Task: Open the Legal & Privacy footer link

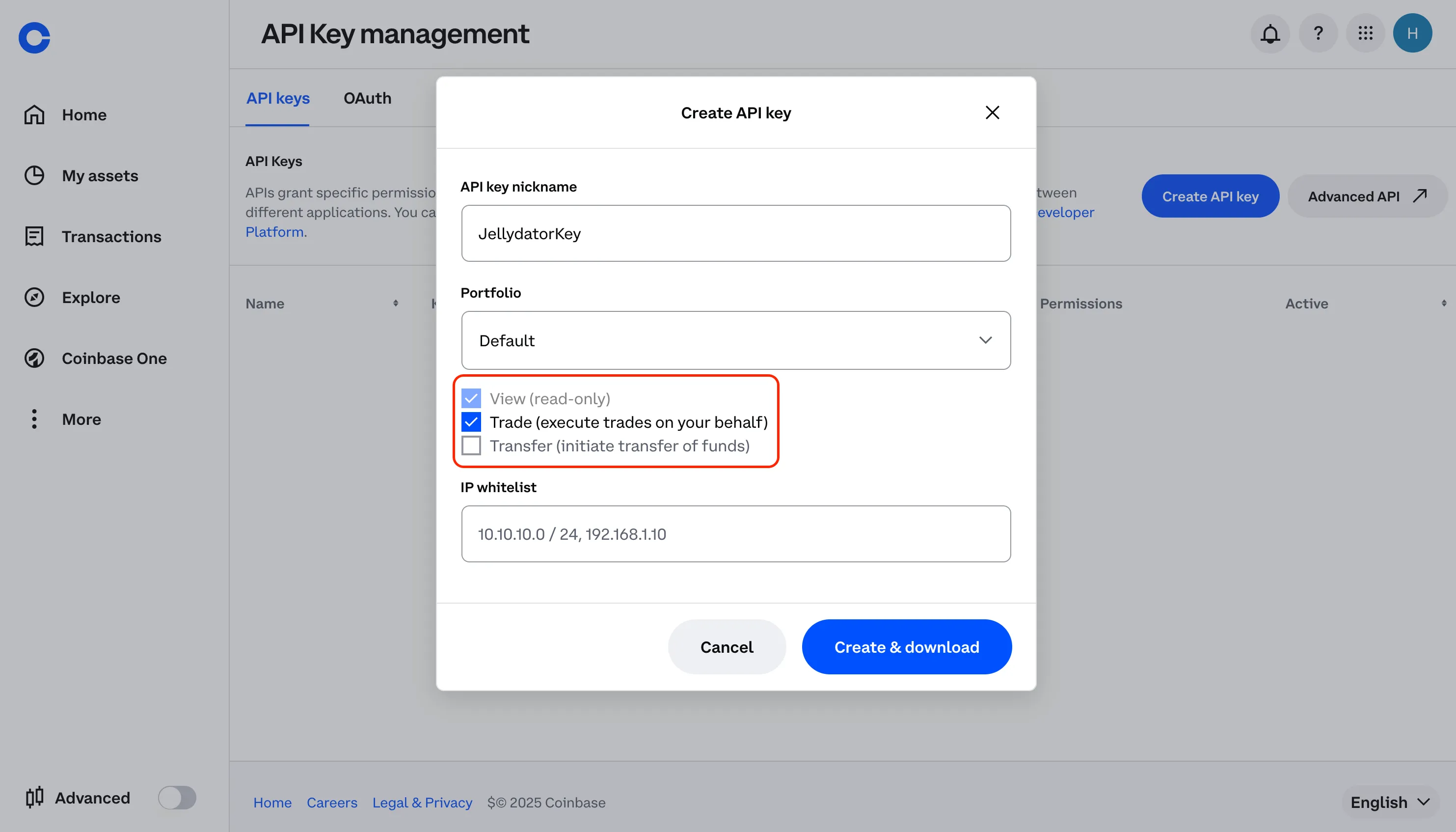Action: point(422,803)
